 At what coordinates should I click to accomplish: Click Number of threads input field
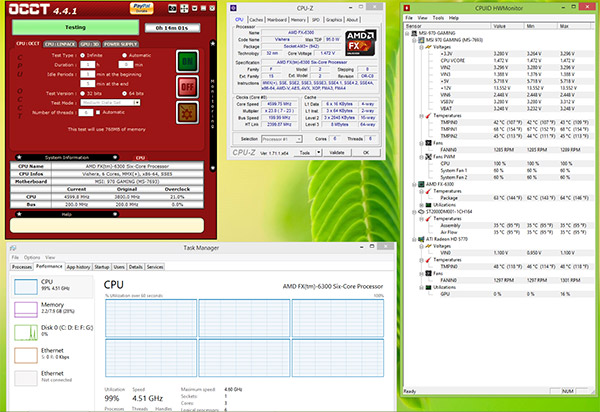(86, 112)
